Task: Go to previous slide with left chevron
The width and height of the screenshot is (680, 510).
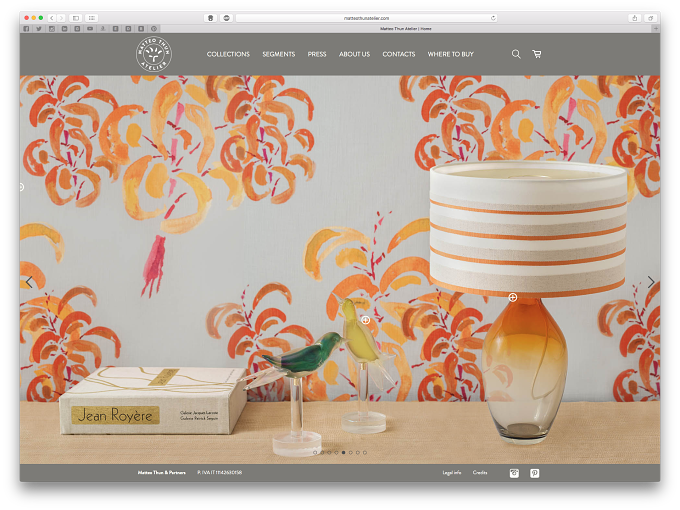Action: pyautogui.click(x=29, y=282)
